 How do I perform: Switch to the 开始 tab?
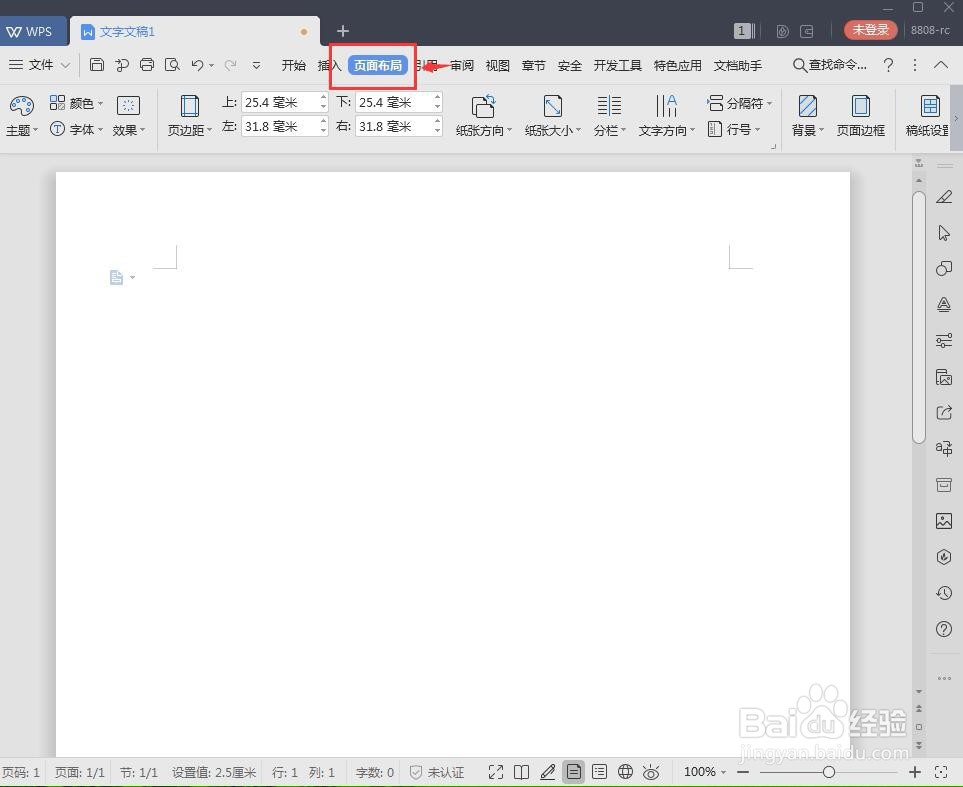tap(294, 65)
